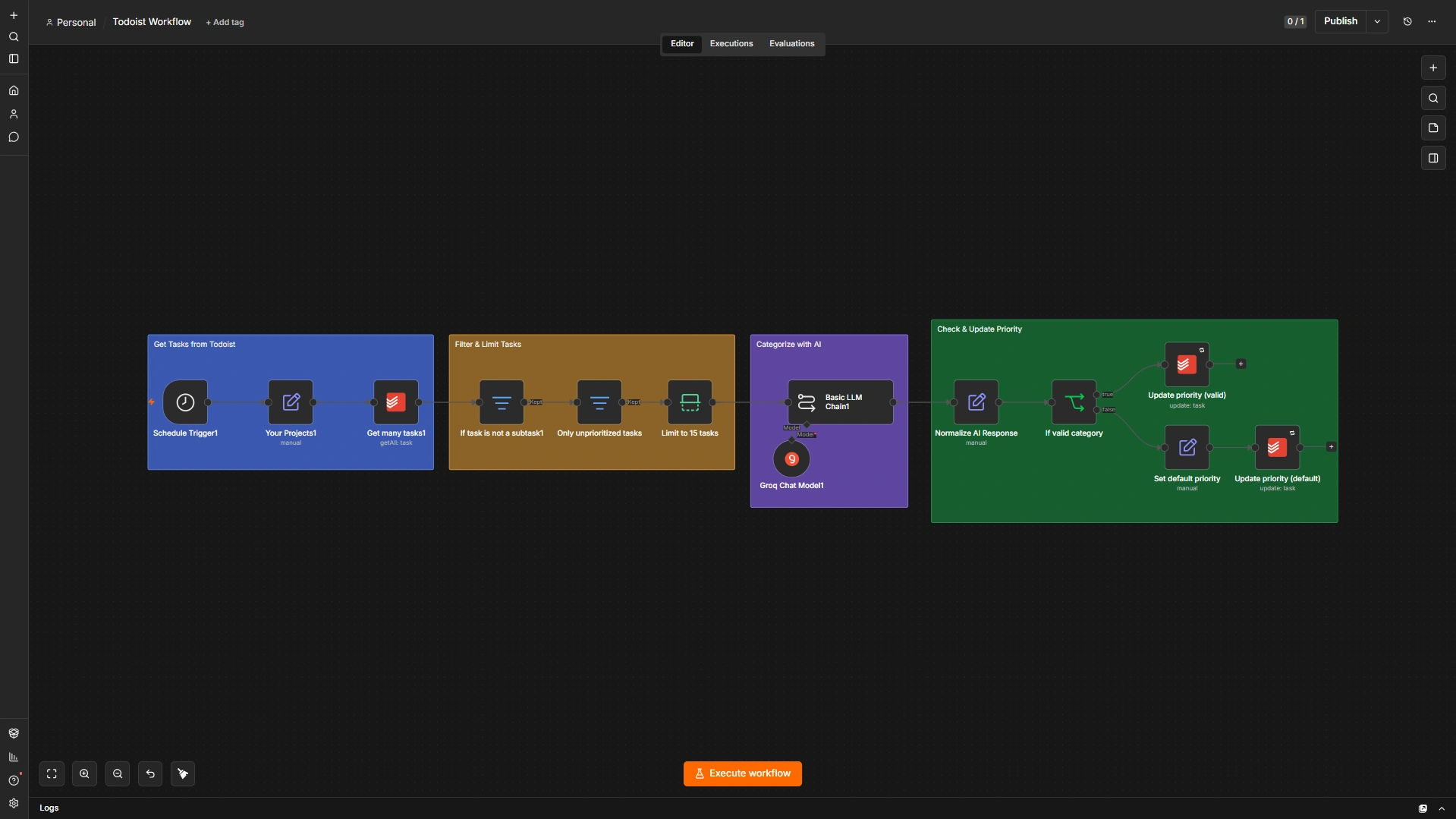Image resolution: width=1456 pixels, height=819 pixels.
Task: Zoom out on the canvas
Action: (x=118, y=773)
